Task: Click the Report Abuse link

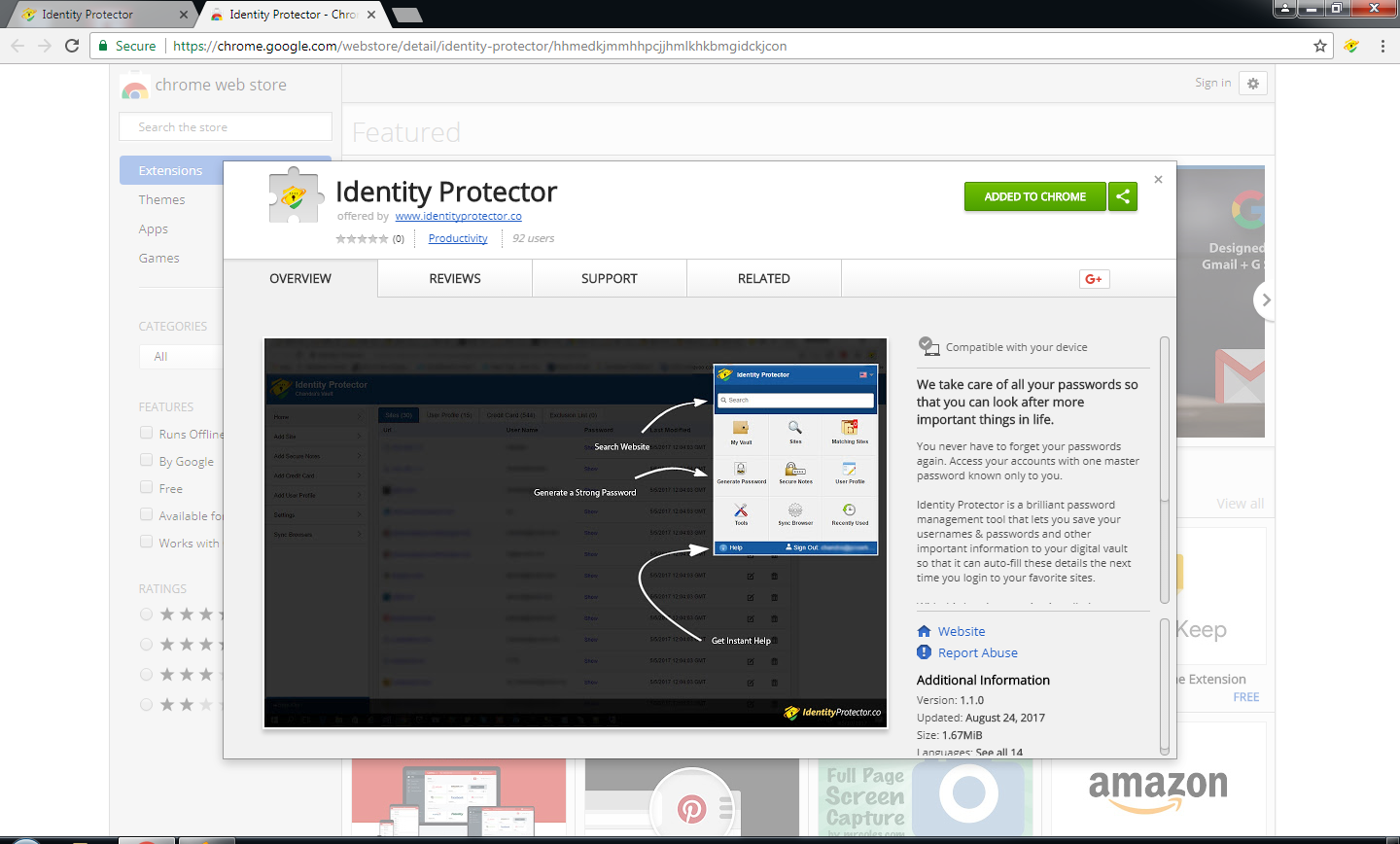Action: [x=978, y=652]
